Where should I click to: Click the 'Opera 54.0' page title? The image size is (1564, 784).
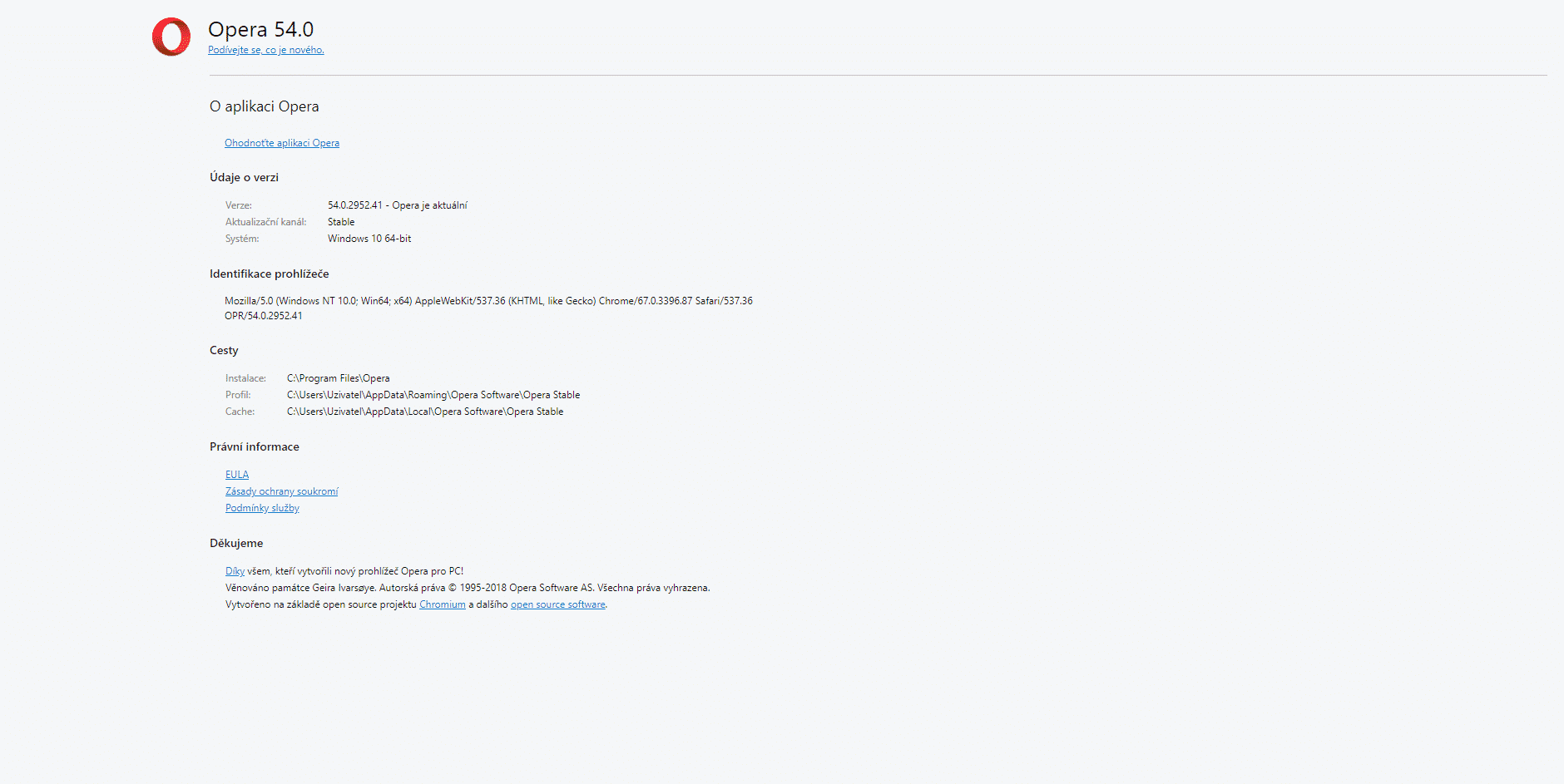(x=260, y=29)
